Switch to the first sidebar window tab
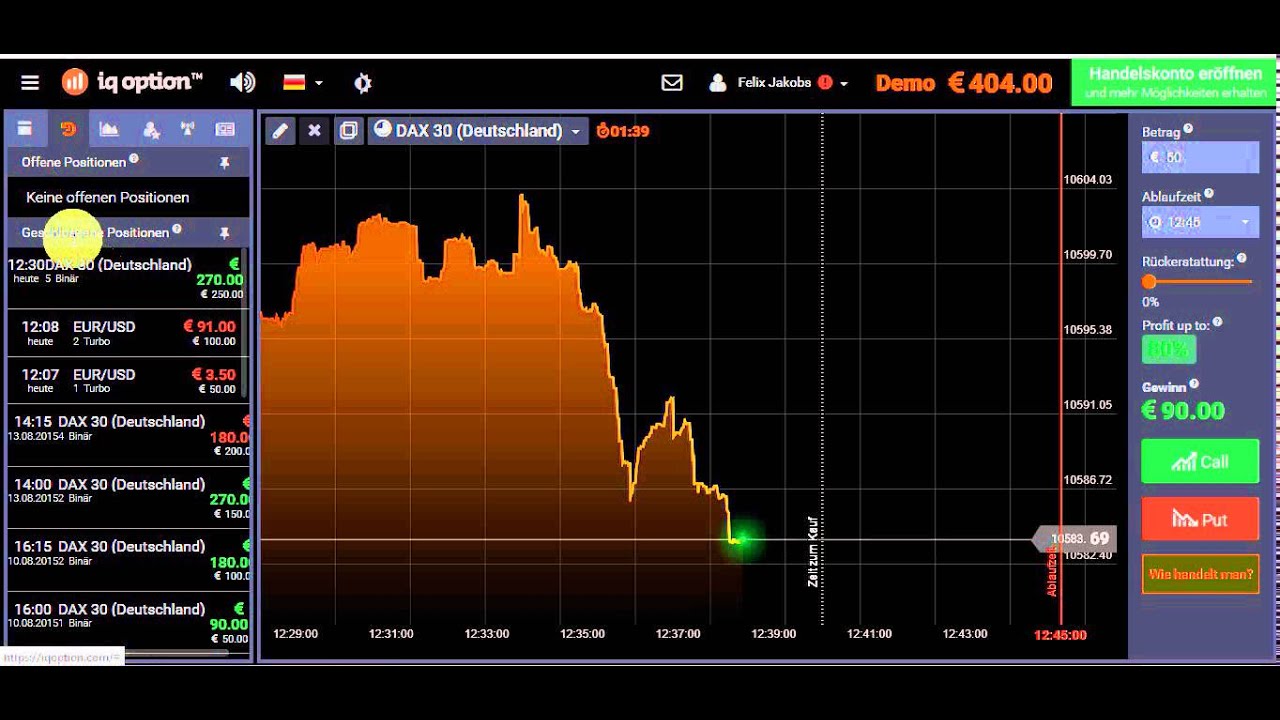The image size is (1280, 720). [25, 129]
